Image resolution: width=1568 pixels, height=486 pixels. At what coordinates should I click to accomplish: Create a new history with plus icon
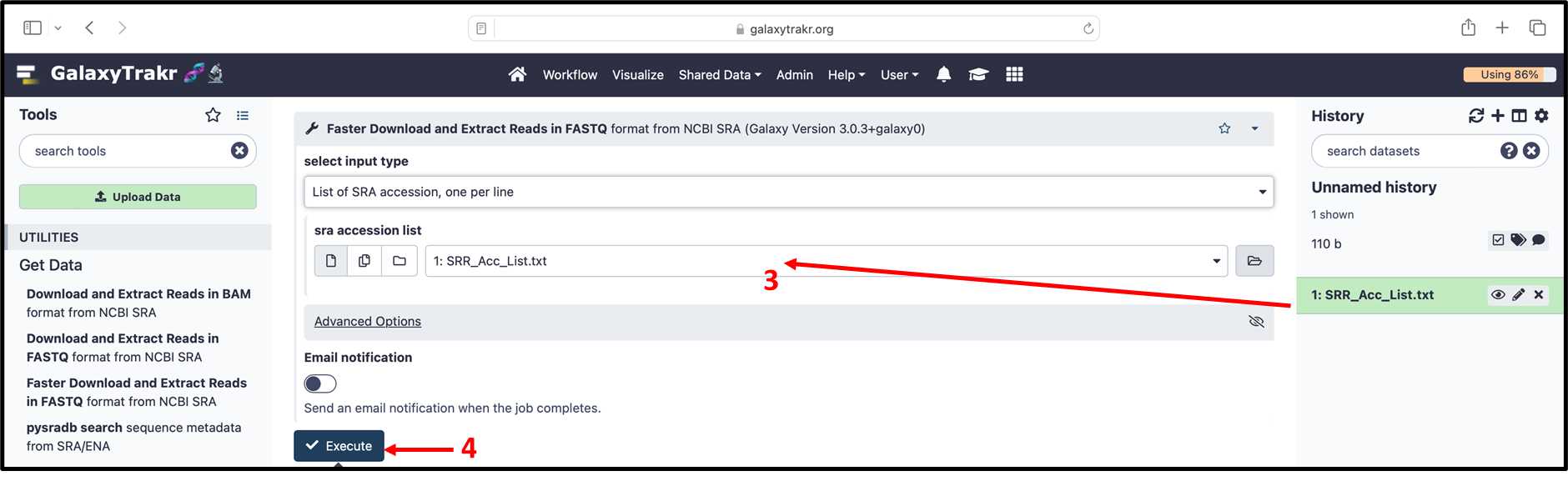click(x=1498, y=116)
